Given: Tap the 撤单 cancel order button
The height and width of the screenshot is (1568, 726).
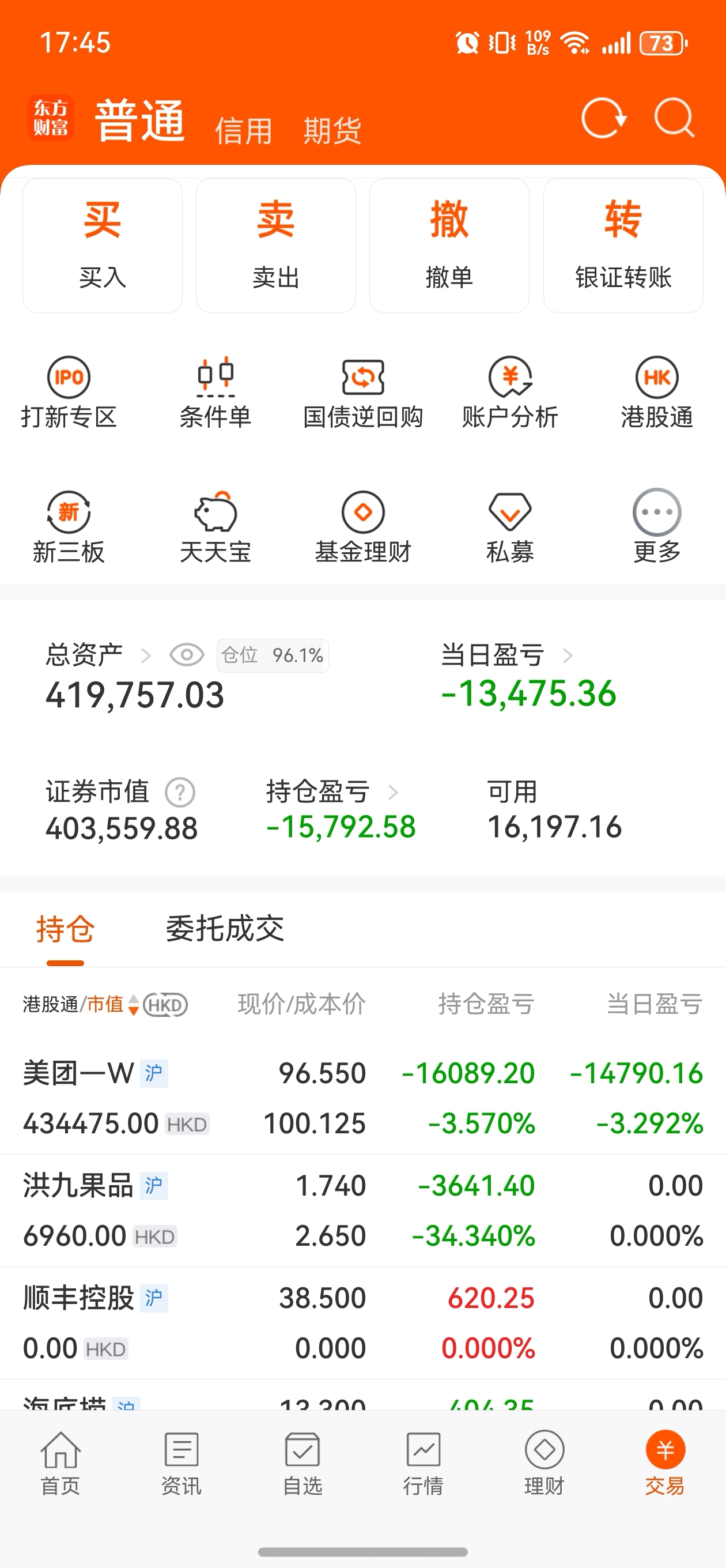Looking at the screenshot, I should click(x=449, y=246).
